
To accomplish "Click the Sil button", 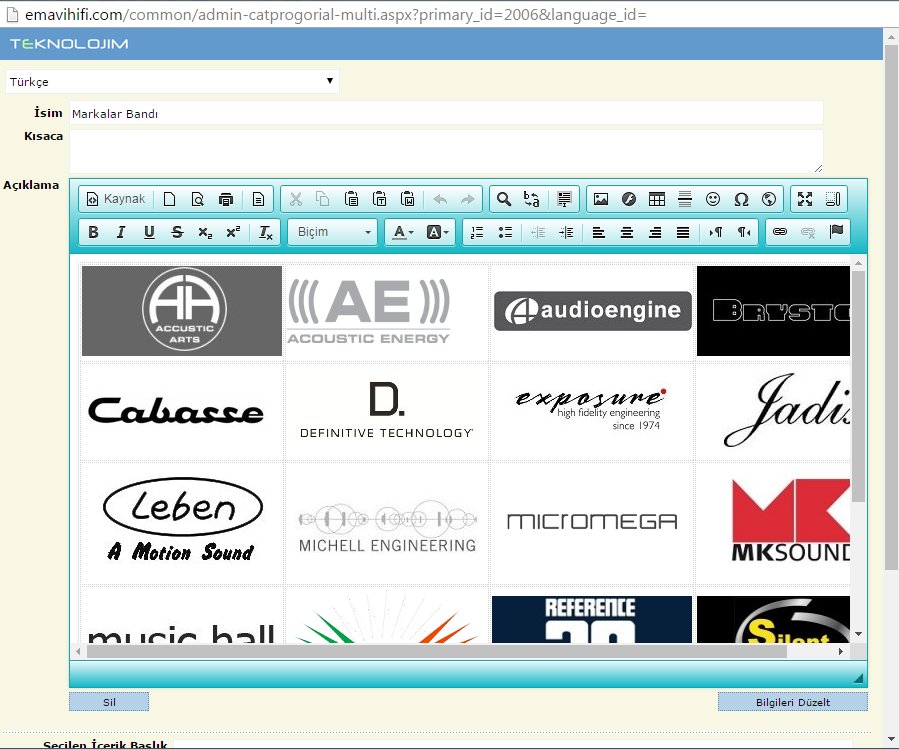I will pos(109,702).
